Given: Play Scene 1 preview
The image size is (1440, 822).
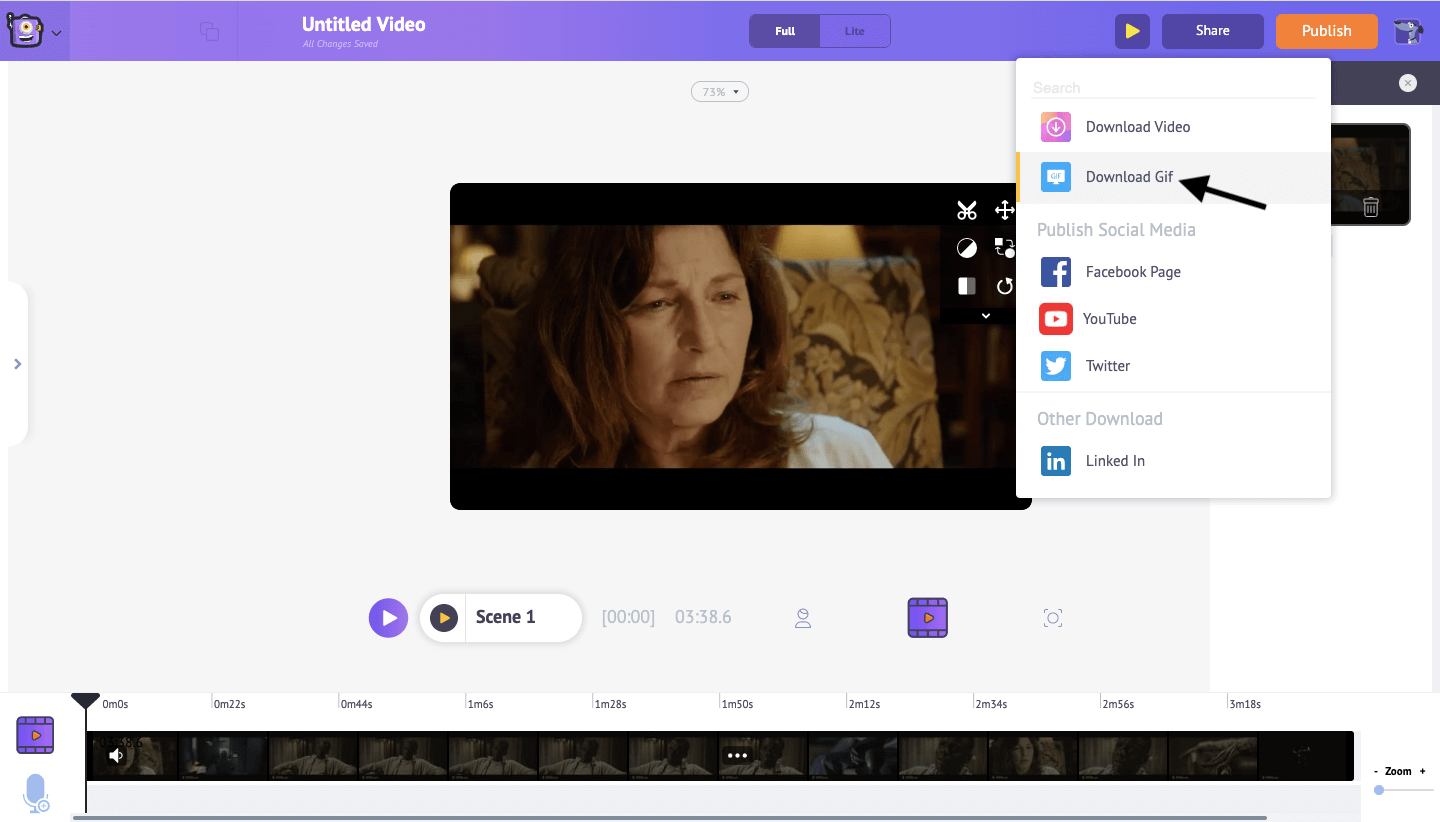Looking at the screenshot, I should click(x=444, y=618).
